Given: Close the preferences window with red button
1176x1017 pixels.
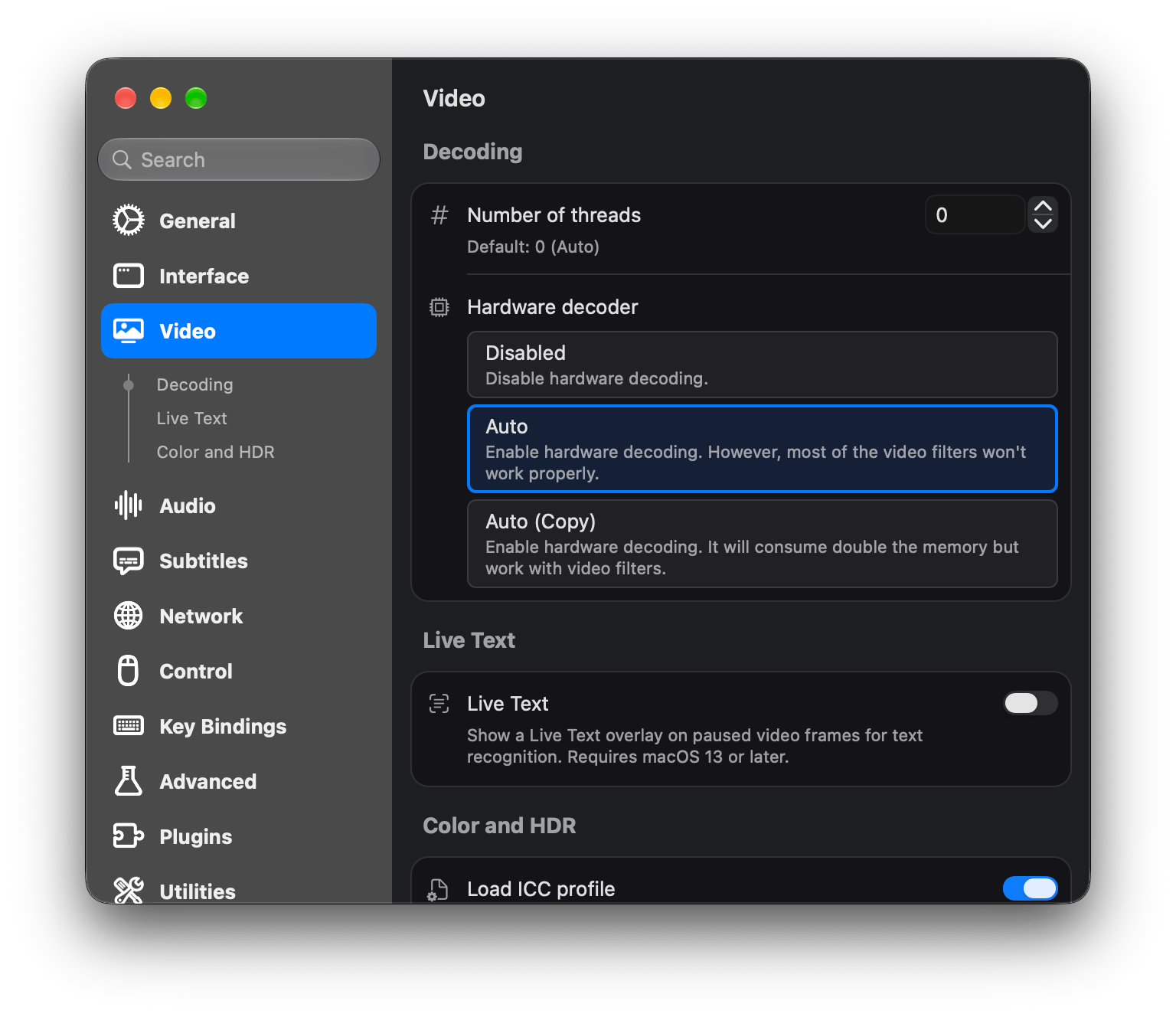Looking at the screenshot, I should point(126,98).
